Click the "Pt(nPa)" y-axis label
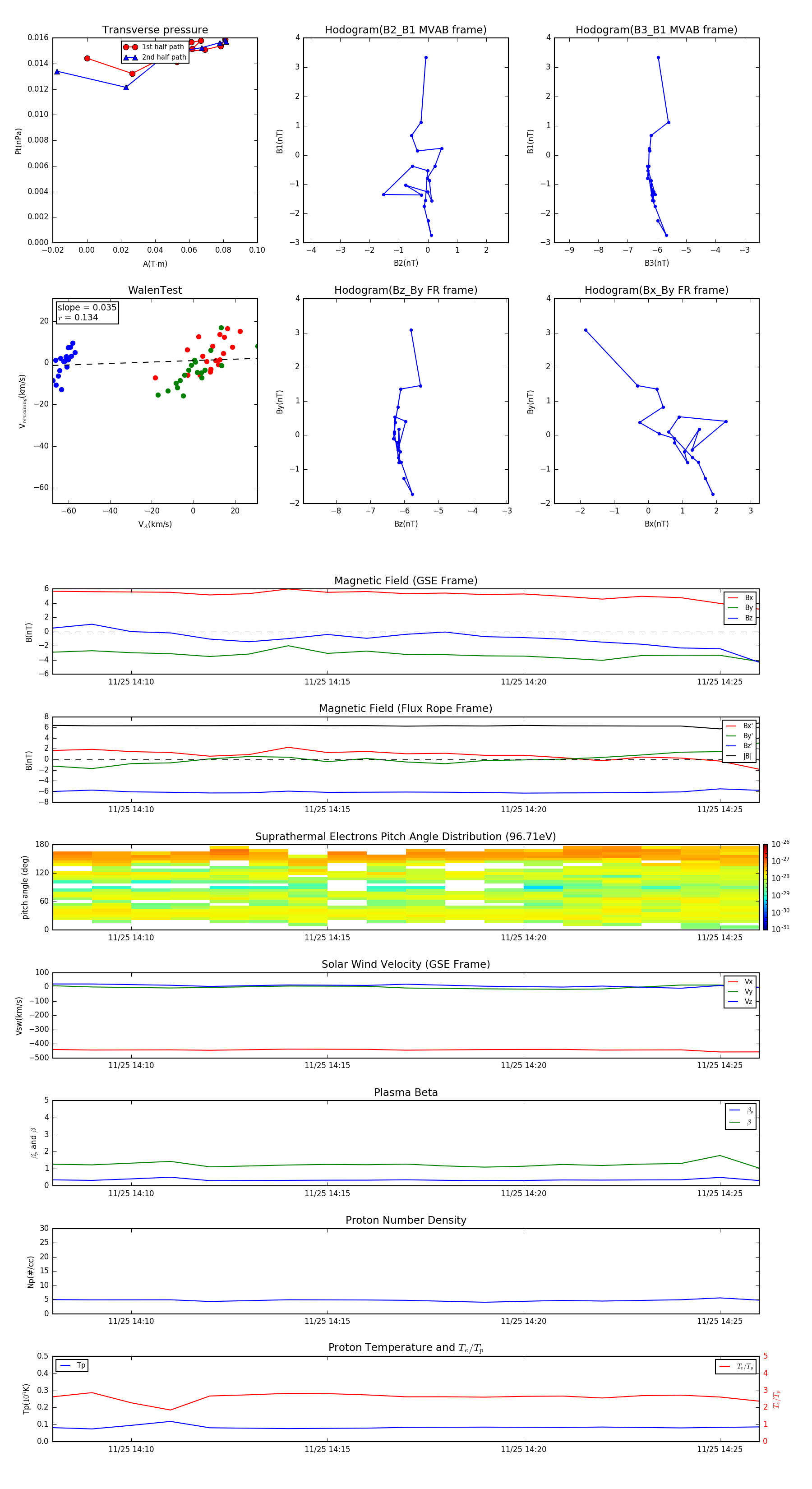The image size is (812, 1489). click(18, 141)
